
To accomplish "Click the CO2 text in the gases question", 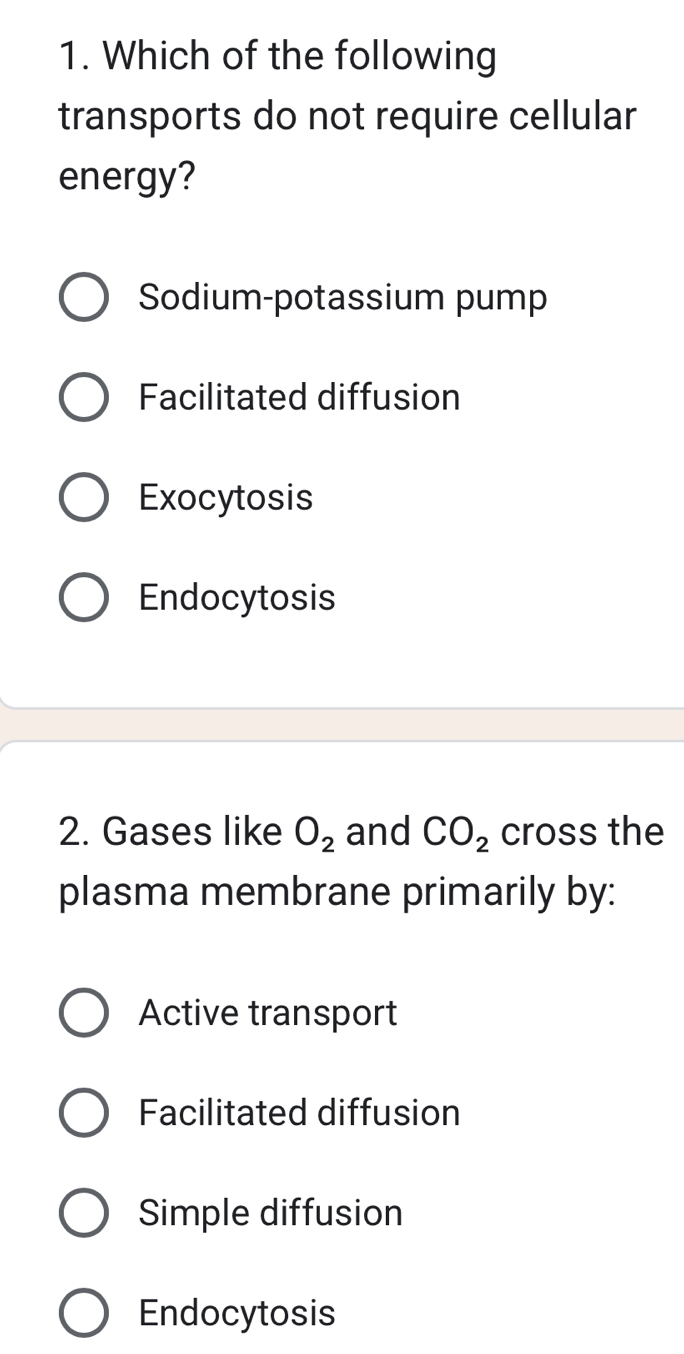I will pyautogui.click(x=455, y=830).
